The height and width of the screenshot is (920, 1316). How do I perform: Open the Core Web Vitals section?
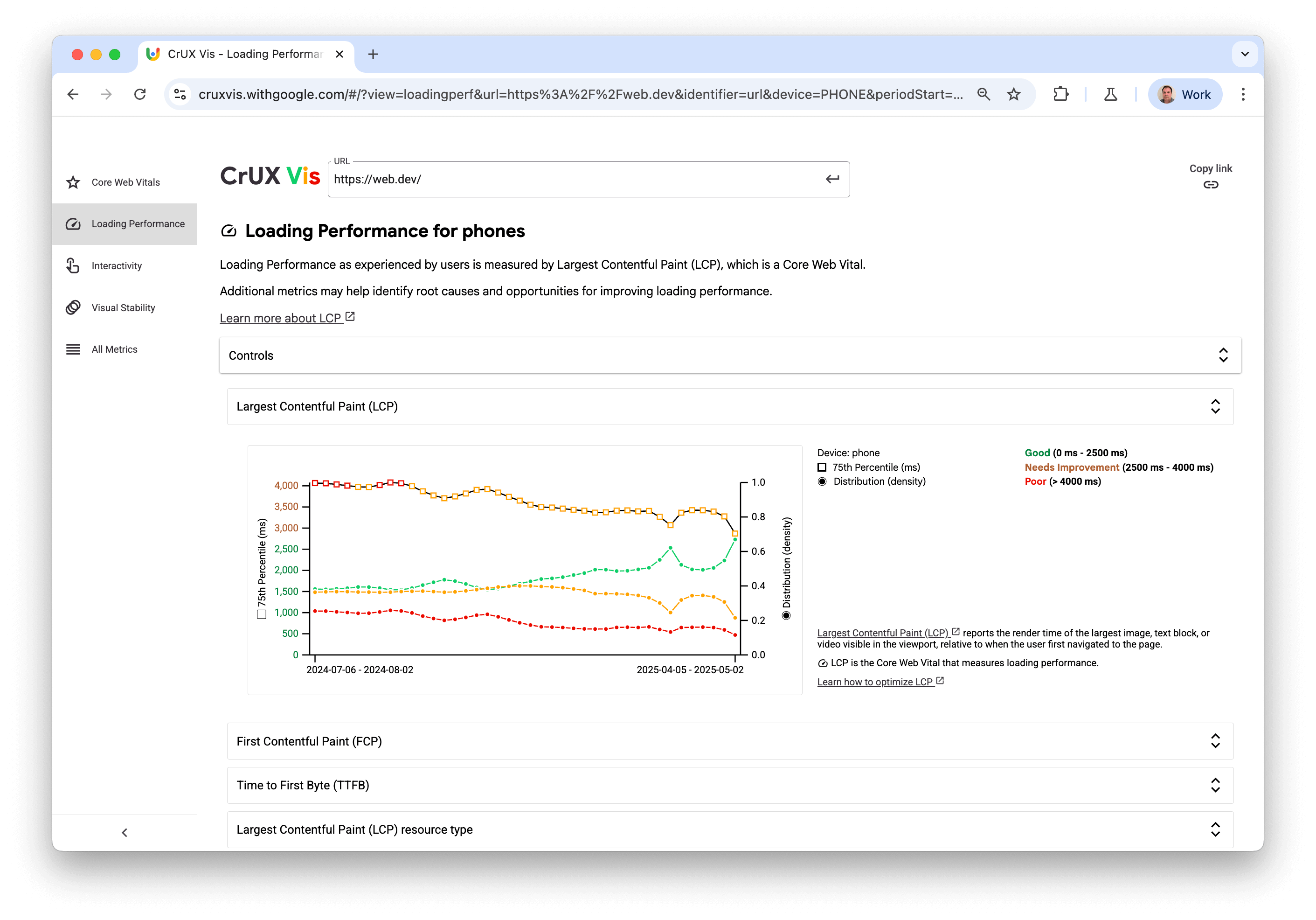[125, 182]
